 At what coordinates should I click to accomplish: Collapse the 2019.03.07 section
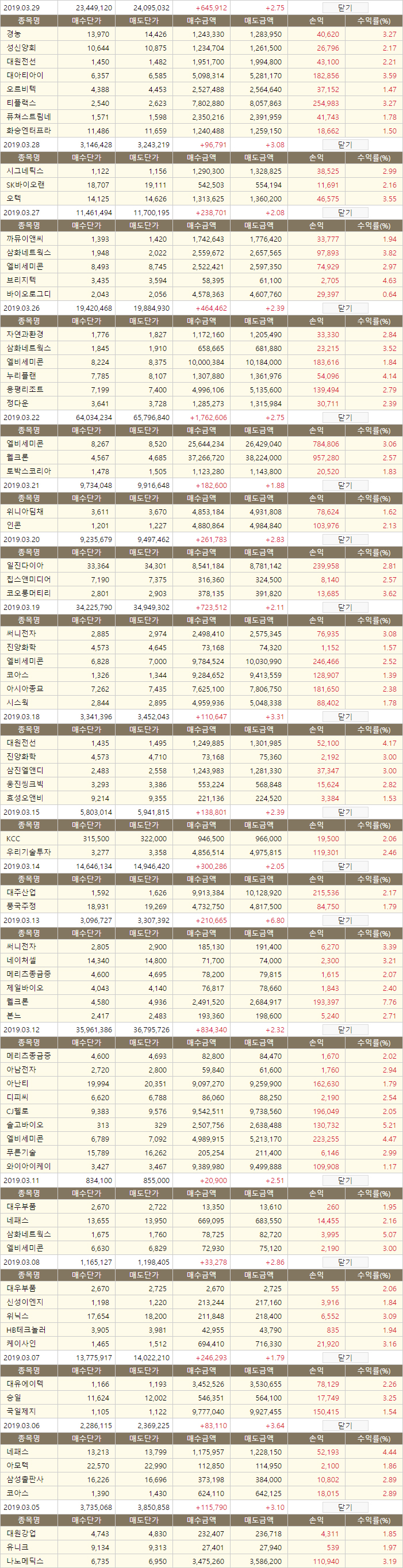point(344,1358)
